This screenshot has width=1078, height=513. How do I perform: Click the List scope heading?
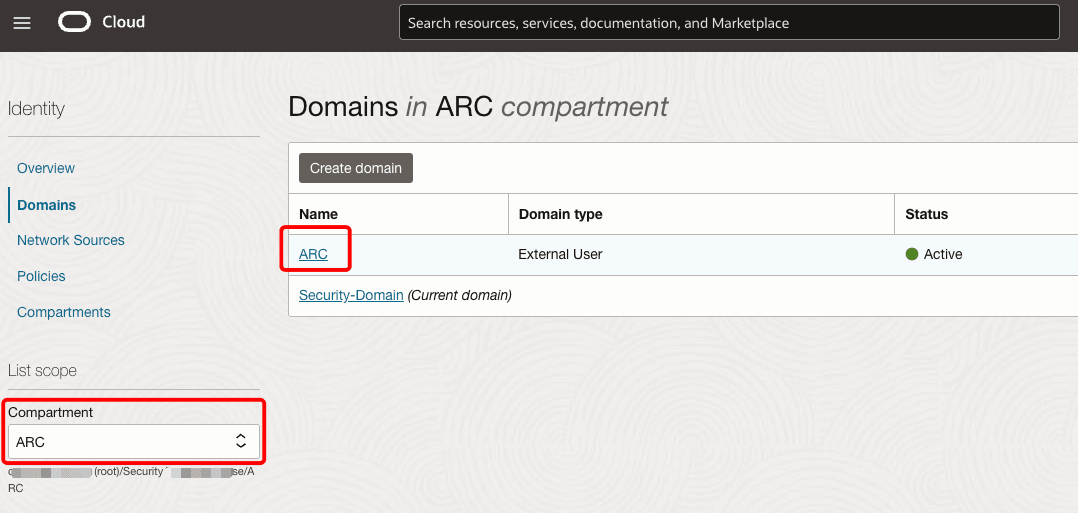click(43, 371)
